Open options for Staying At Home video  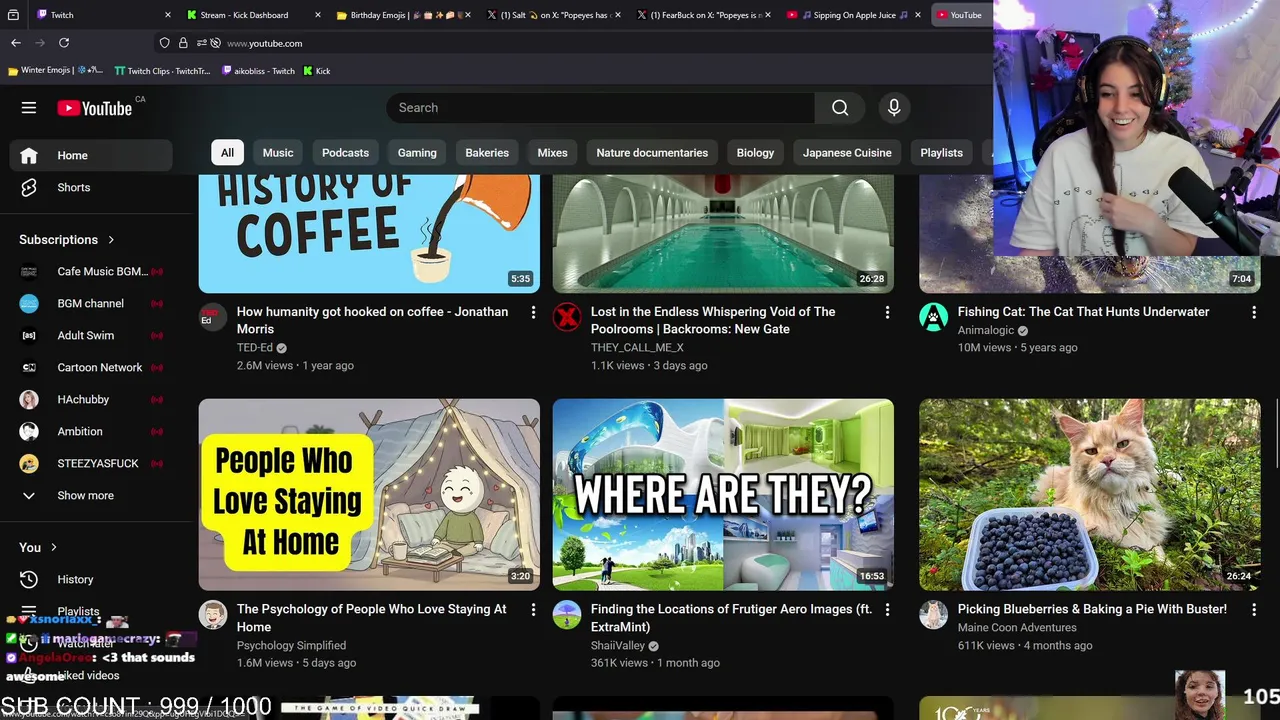click(x=533, y=610)
